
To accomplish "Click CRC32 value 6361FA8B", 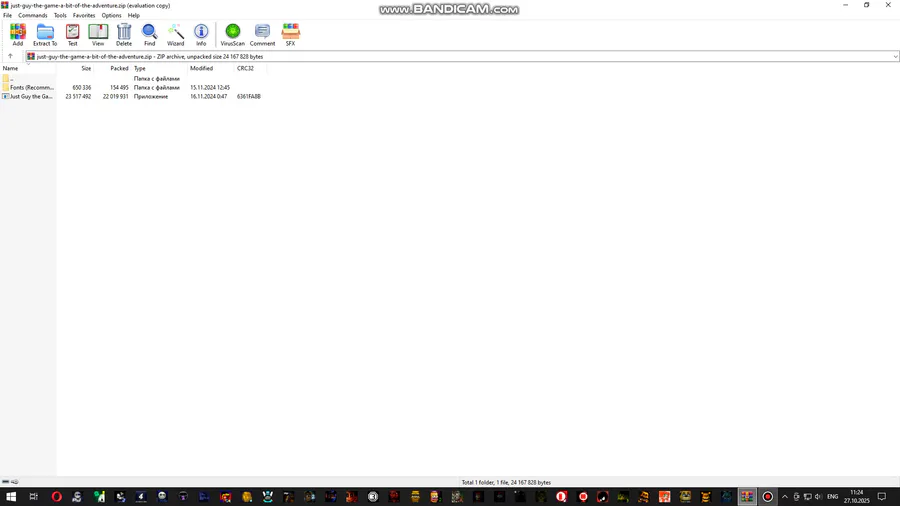I will click(x=249, y=96).
